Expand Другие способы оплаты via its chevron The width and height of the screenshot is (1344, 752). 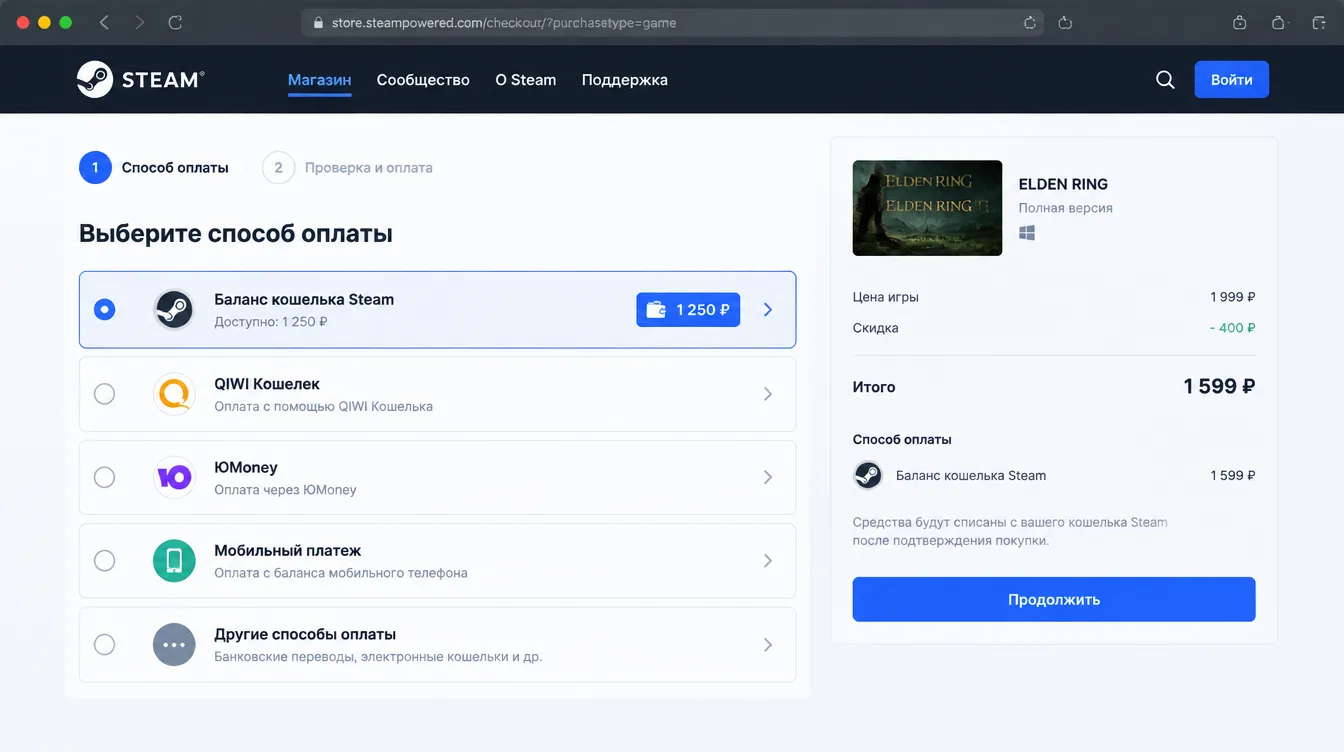[768, 645]
